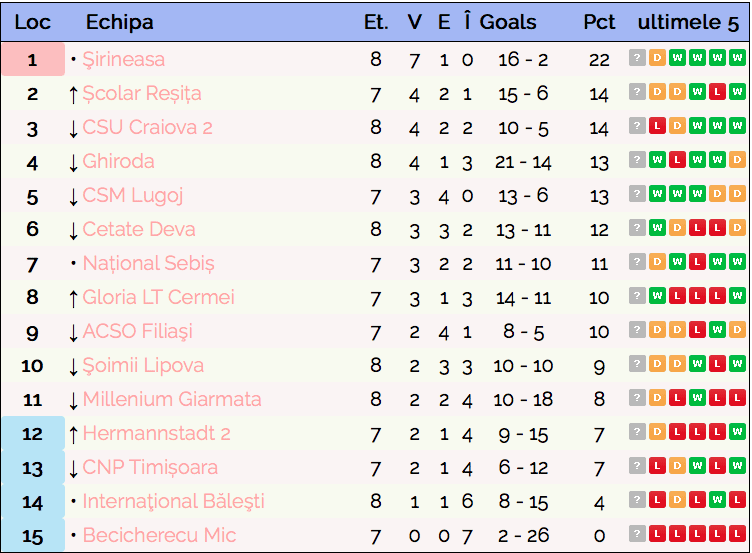The image size is (752, 553).
Task: Click the red L result icon for CSU Craiova 2
Action: tap(657, 126)
